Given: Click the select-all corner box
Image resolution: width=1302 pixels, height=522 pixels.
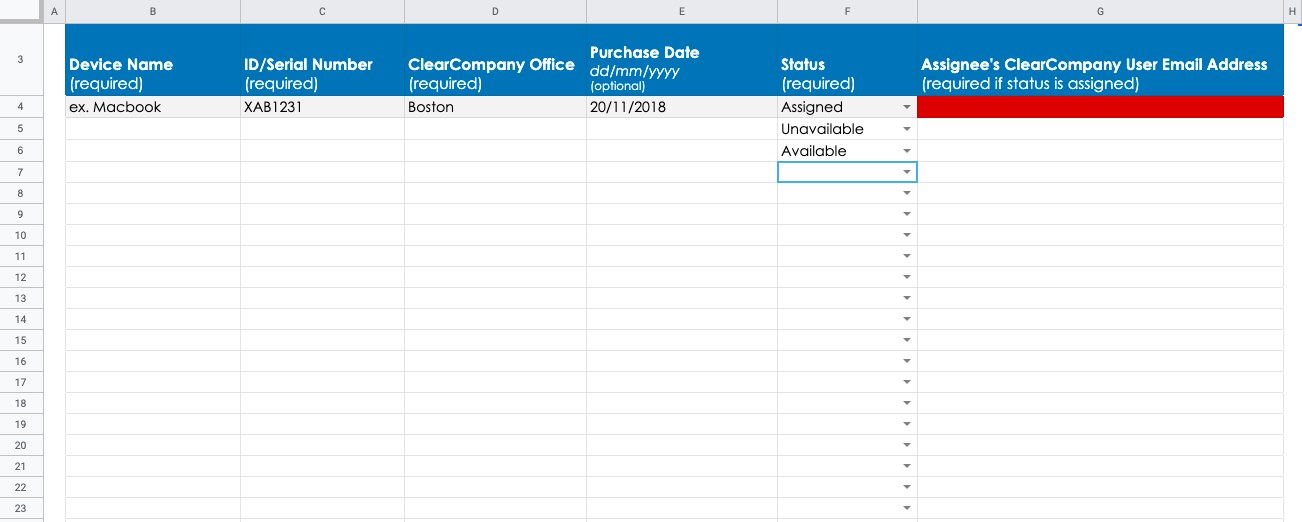Looking at the screenshot, I should [21, 11].
